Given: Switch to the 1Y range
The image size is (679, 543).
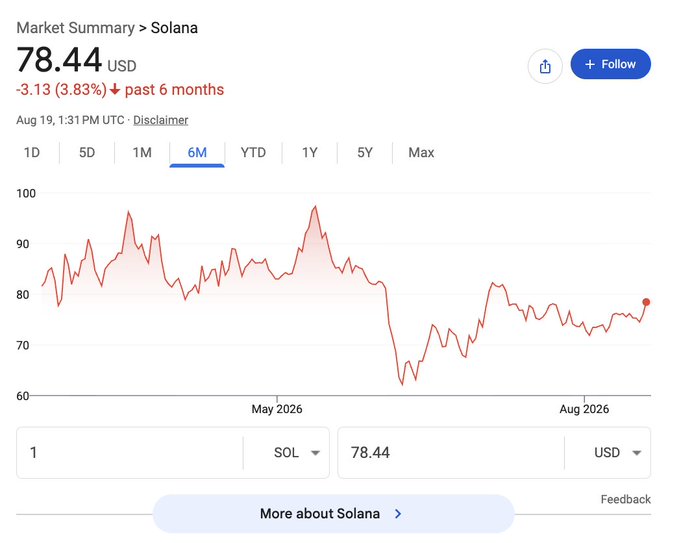Looking at the screenshot, I should 310,152.
